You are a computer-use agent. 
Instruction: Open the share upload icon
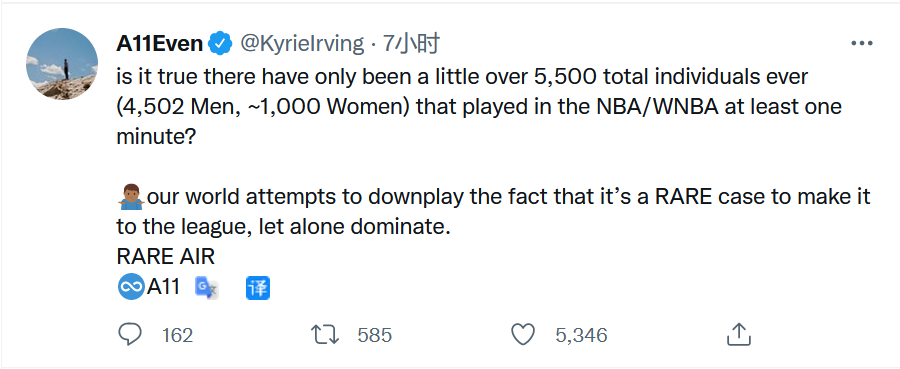coord(739,334)
